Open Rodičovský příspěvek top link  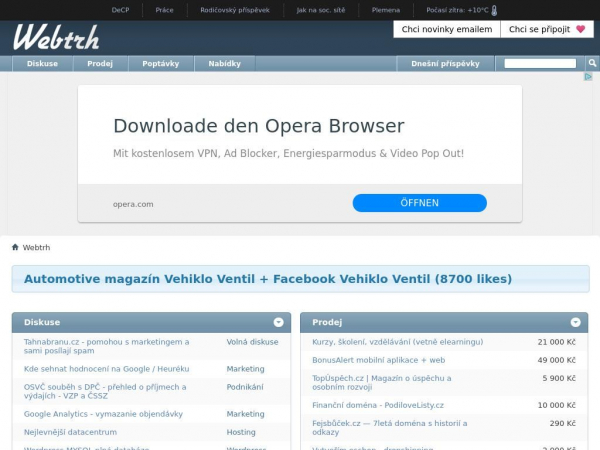(x=235, y=10)
